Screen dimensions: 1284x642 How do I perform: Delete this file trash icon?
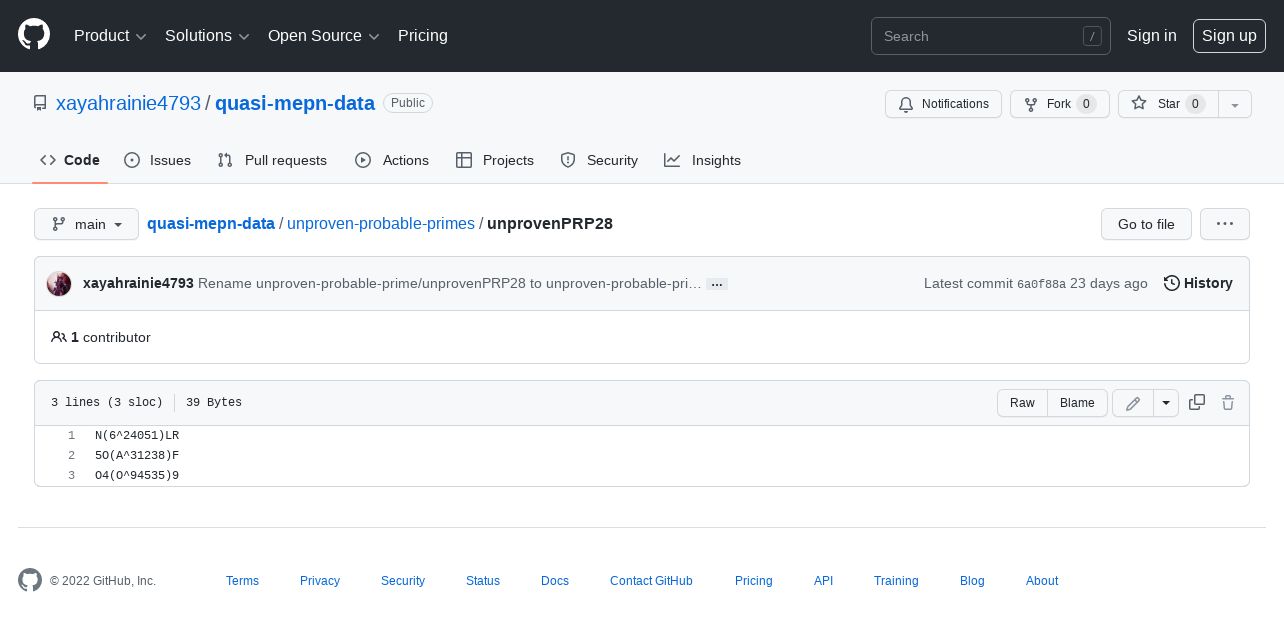tap(1228, 402)
